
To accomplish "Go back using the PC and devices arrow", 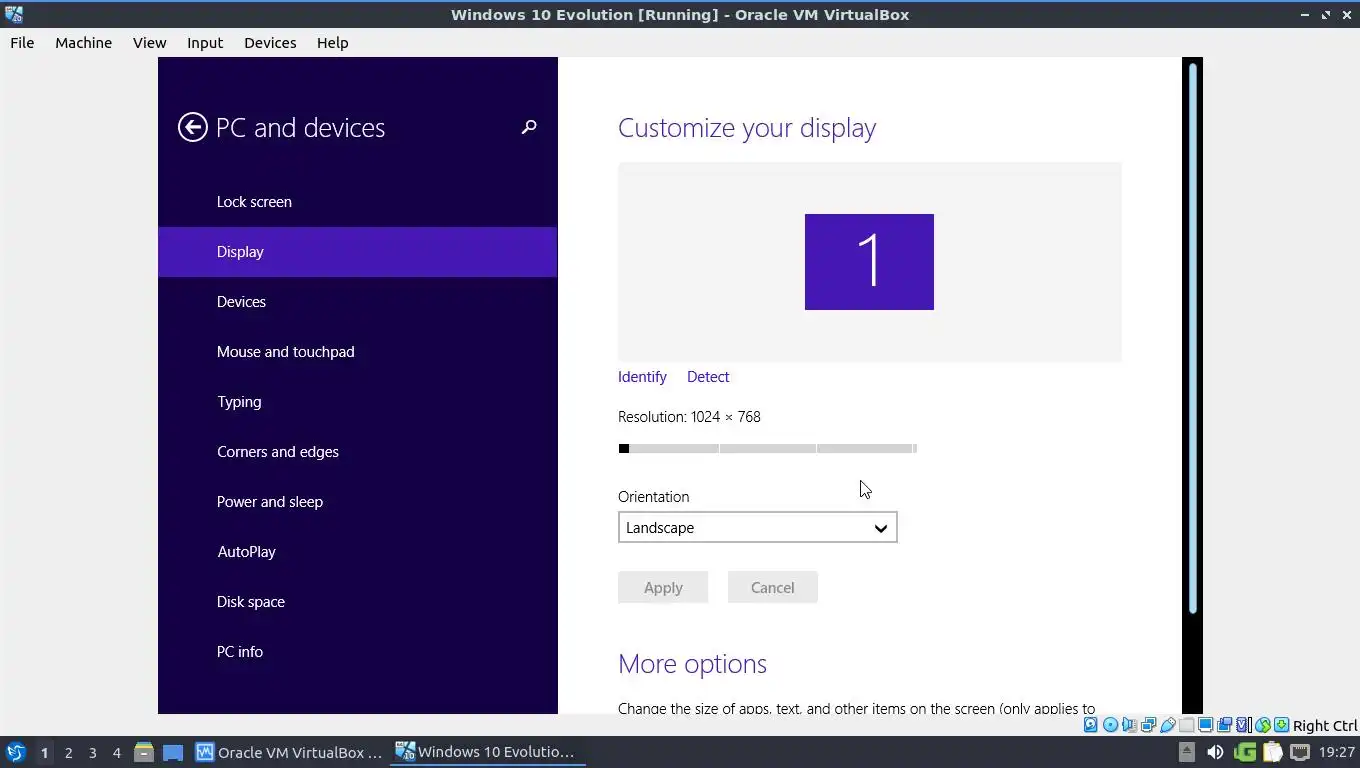I will 192,127.
